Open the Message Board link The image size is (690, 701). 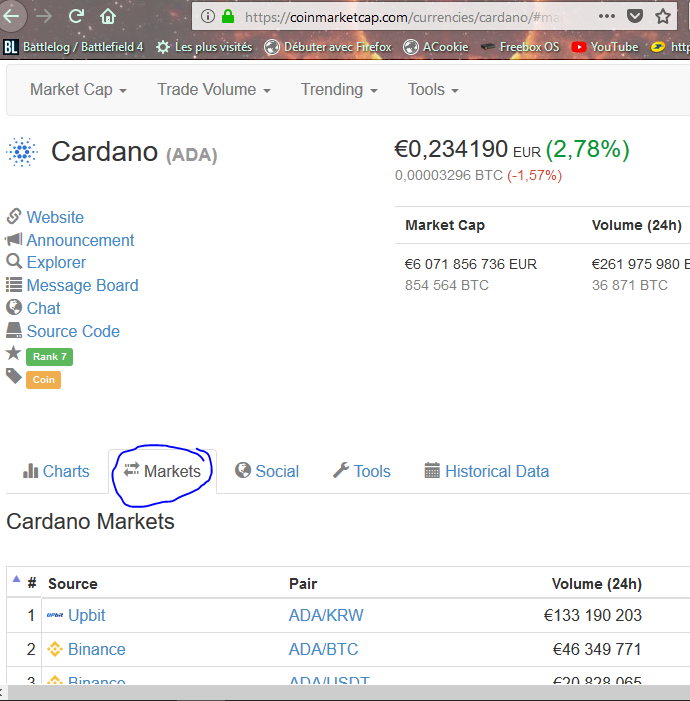click(82, 285)
